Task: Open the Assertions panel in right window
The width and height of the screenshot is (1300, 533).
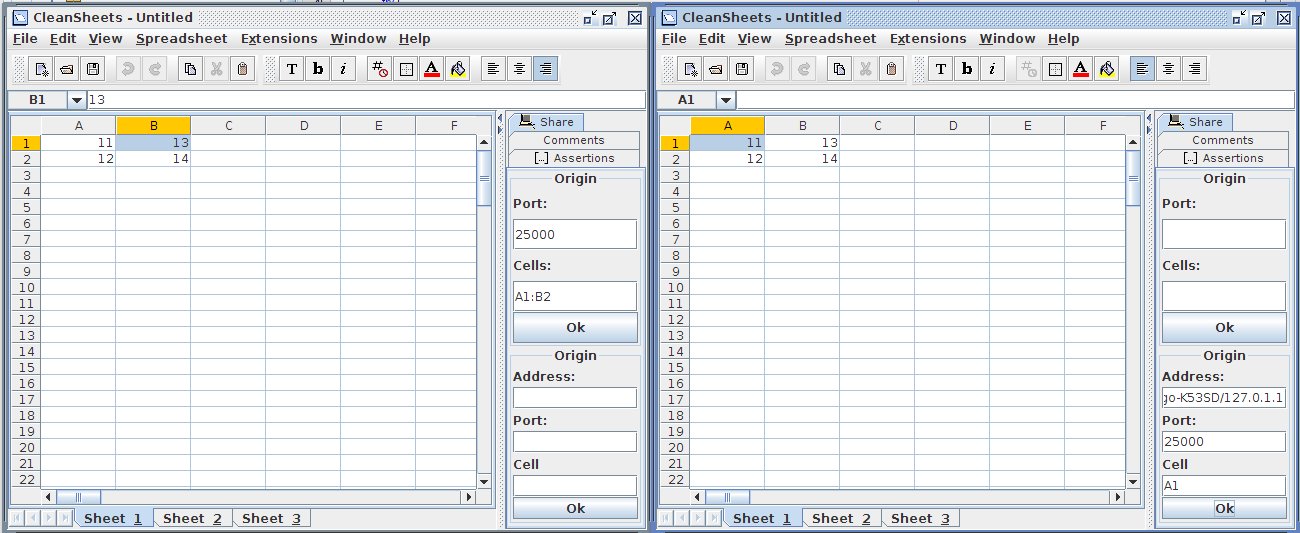Action: point(1223,158)
